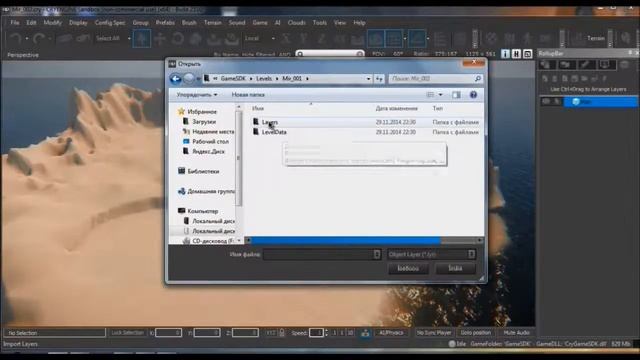The image size is (640, 360).
Task: Activate the Rotate tool in toolbar
Action: 178,38
